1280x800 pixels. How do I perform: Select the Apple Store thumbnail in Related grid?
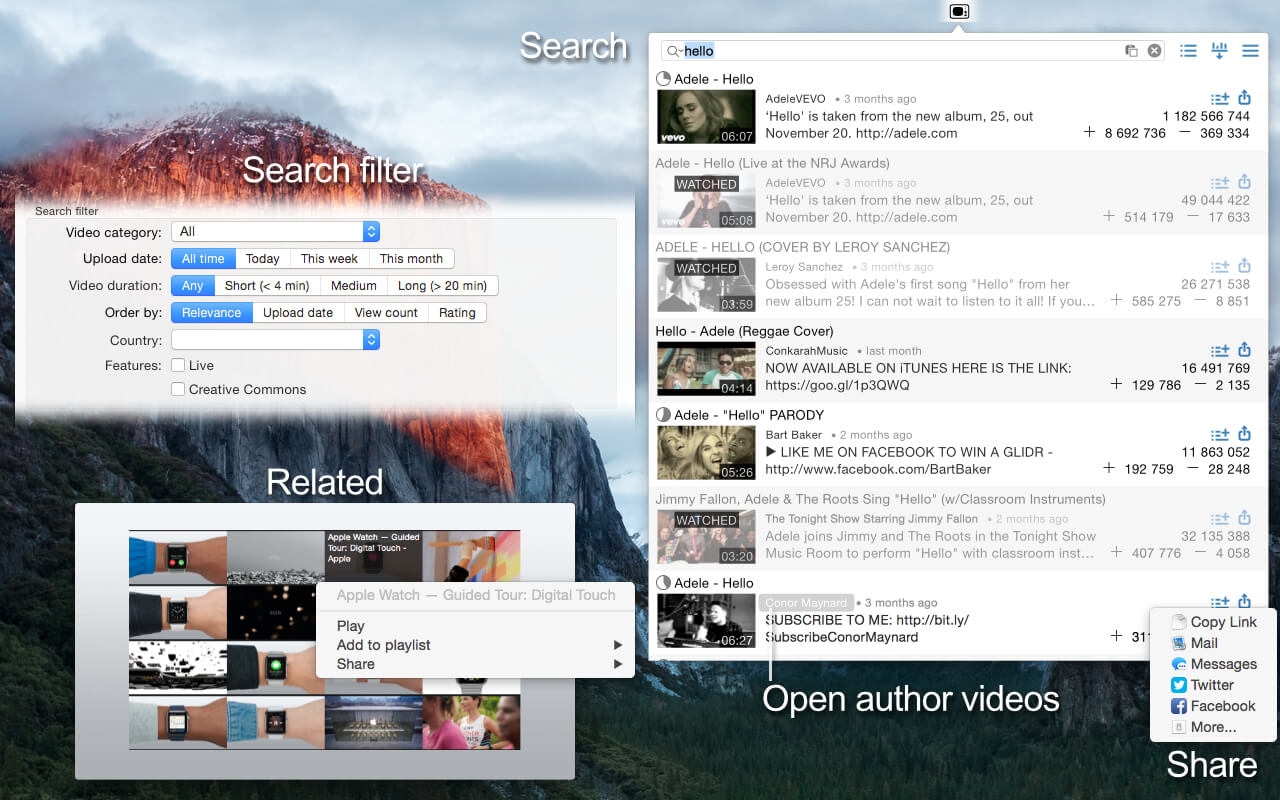click(x=374, y=722)
